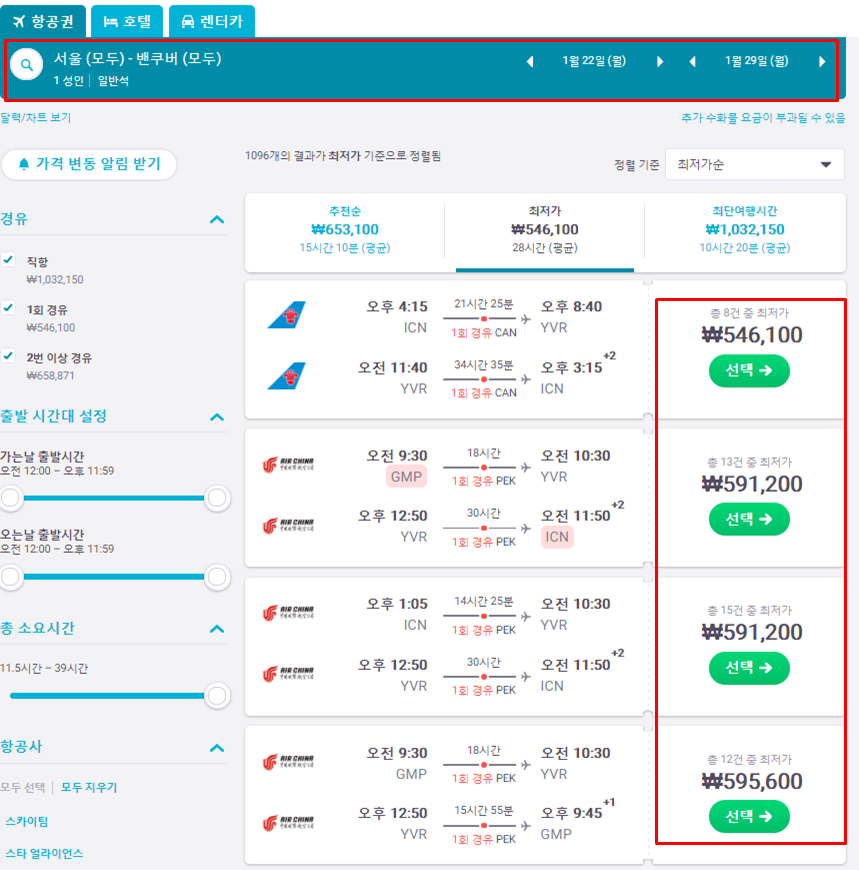The image size is (859, 870).
Task: Uncheck the 직항 checkbox
Action: point(9,260)
